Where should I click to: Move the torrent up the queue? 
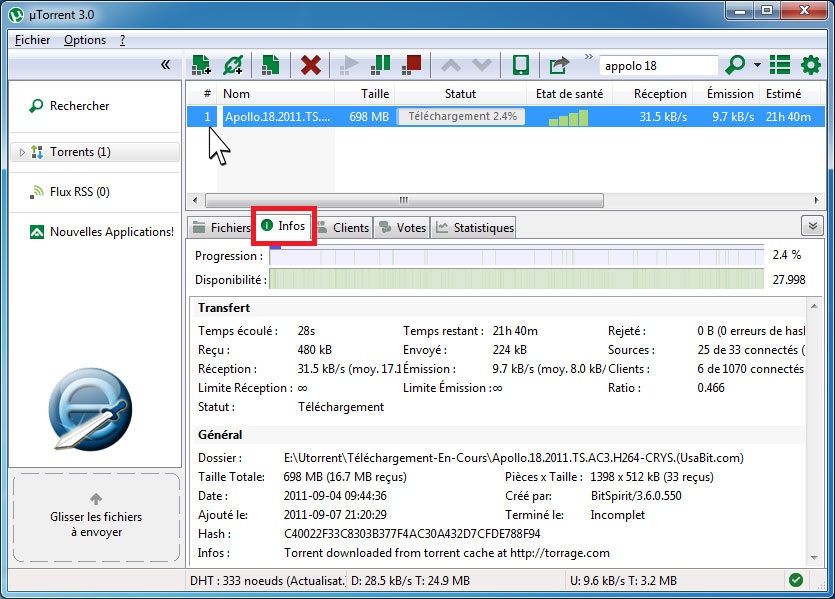[x=451, y=65]
